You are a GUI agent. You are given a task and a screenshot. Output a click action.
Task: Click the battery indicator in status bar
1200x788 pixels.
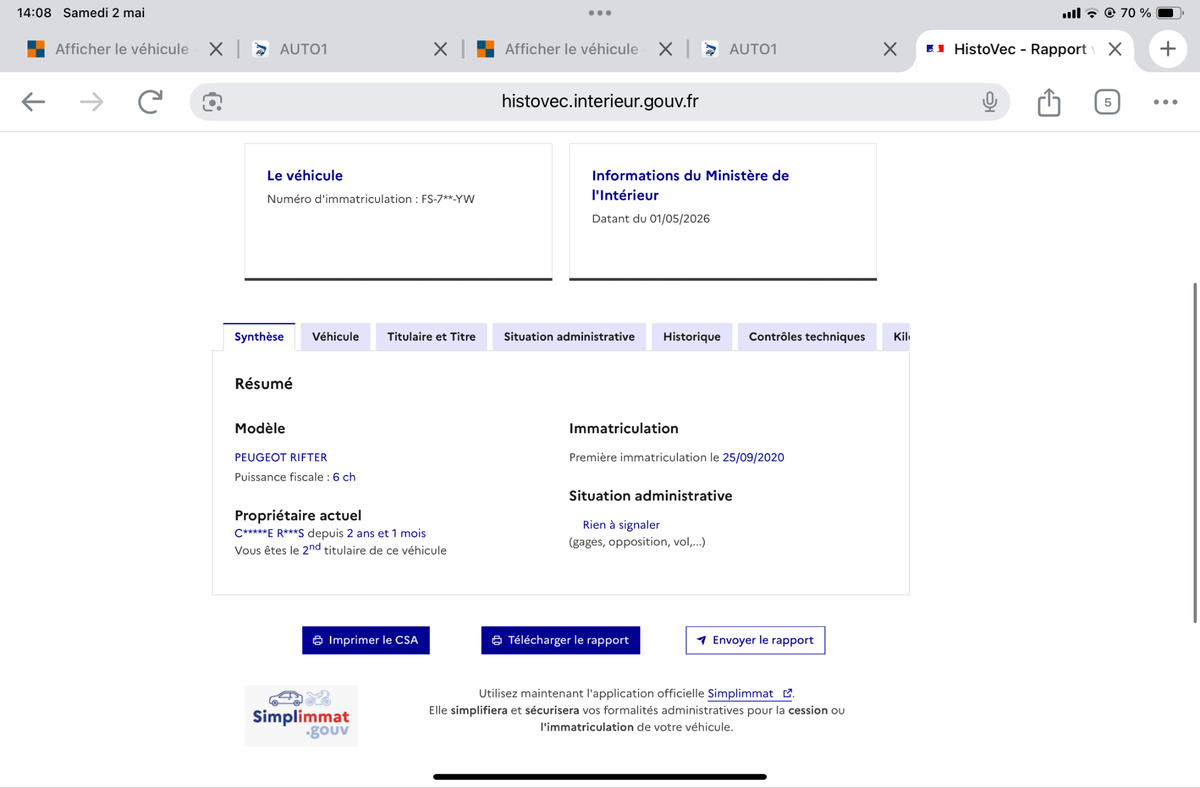click(1170, 13)
